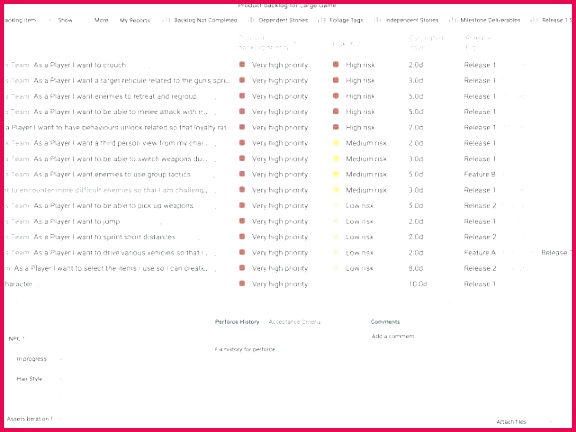Click Release 2 in the pick up weapons row
Viewport: 576px width, 432px height.
(480, 205)
